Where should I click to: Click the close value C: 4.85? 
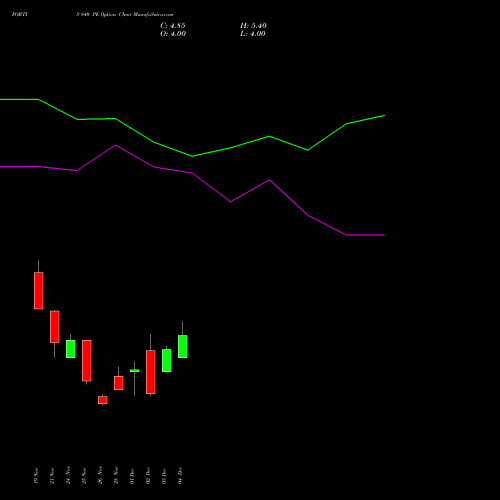173,26
